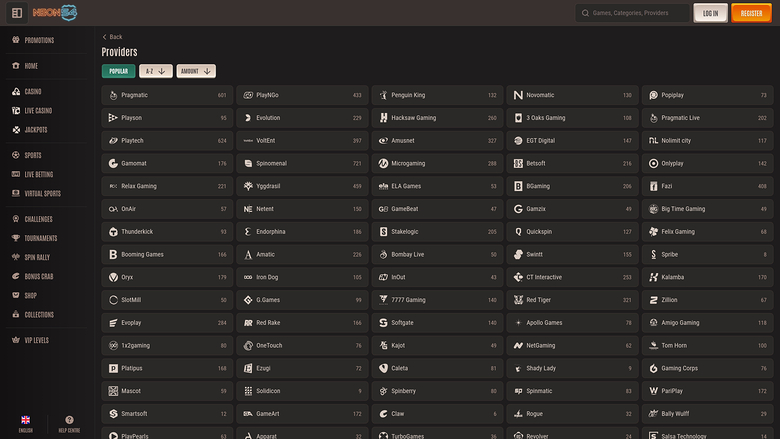This screenshot has height=439, width=780.
Task: Sort providers by A-Z
Action: (x=155, y=71)
